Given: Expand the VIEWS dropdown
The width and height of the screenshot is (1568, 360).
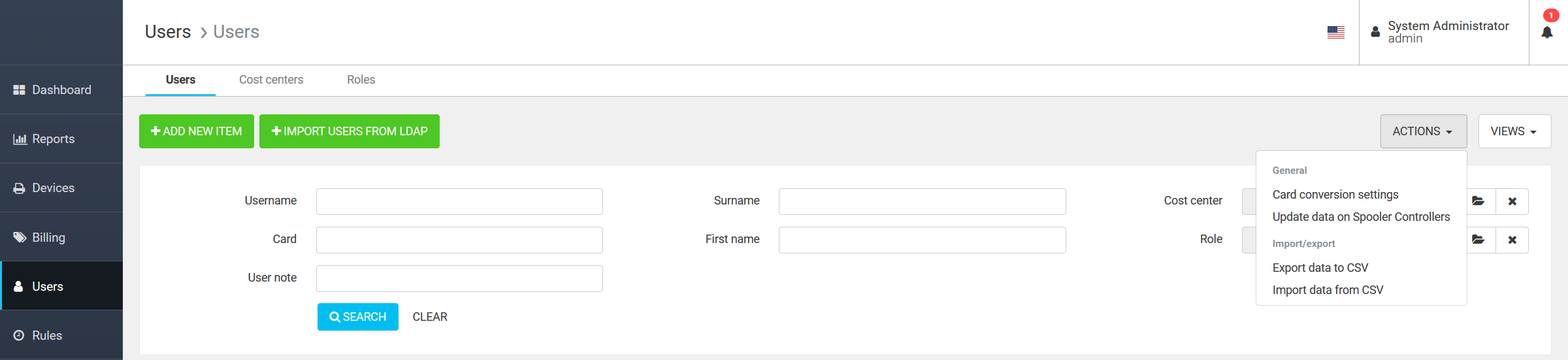Looking at the screenshot, I should click(1514, 131).
